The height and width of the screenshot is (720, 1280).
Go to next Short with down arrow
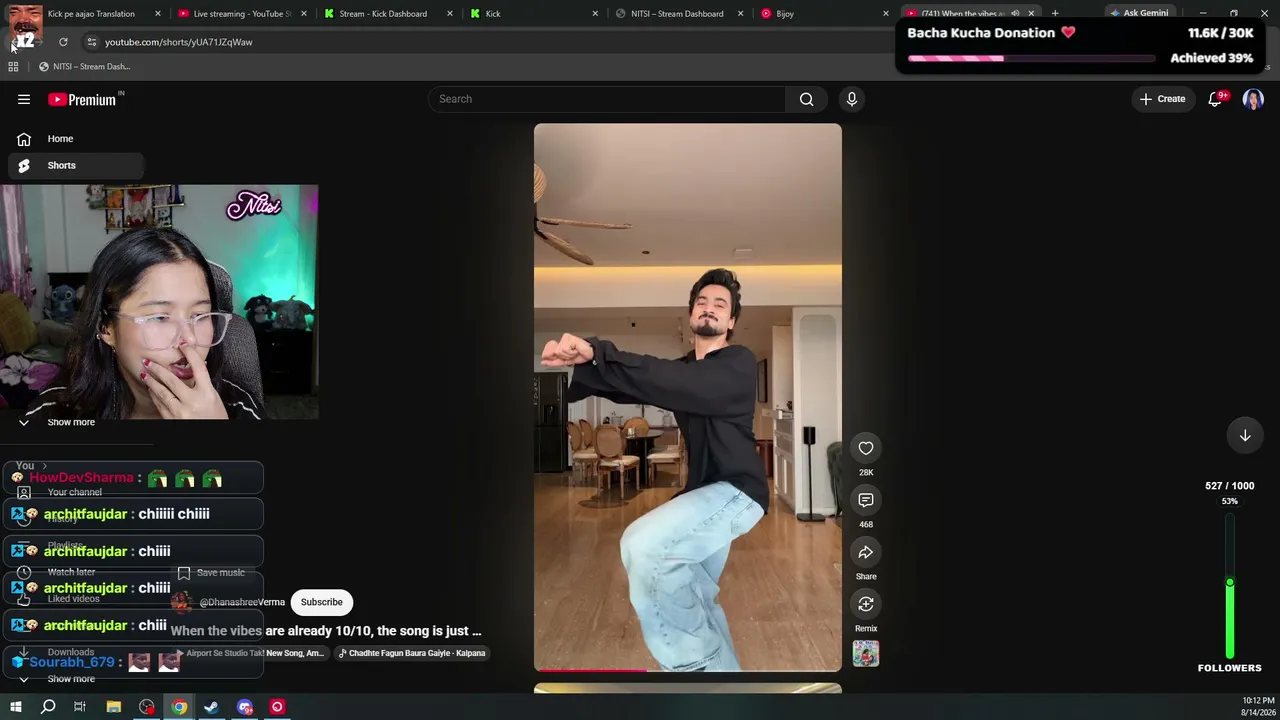coord(1245,435)
